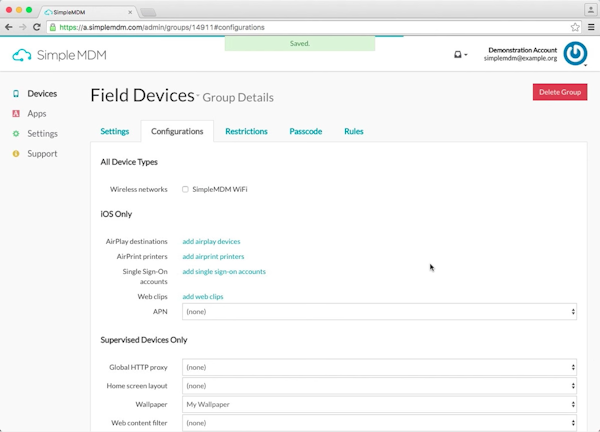Open Settings in the sidebar
The image size is (600, 432).
click(42, 134)
